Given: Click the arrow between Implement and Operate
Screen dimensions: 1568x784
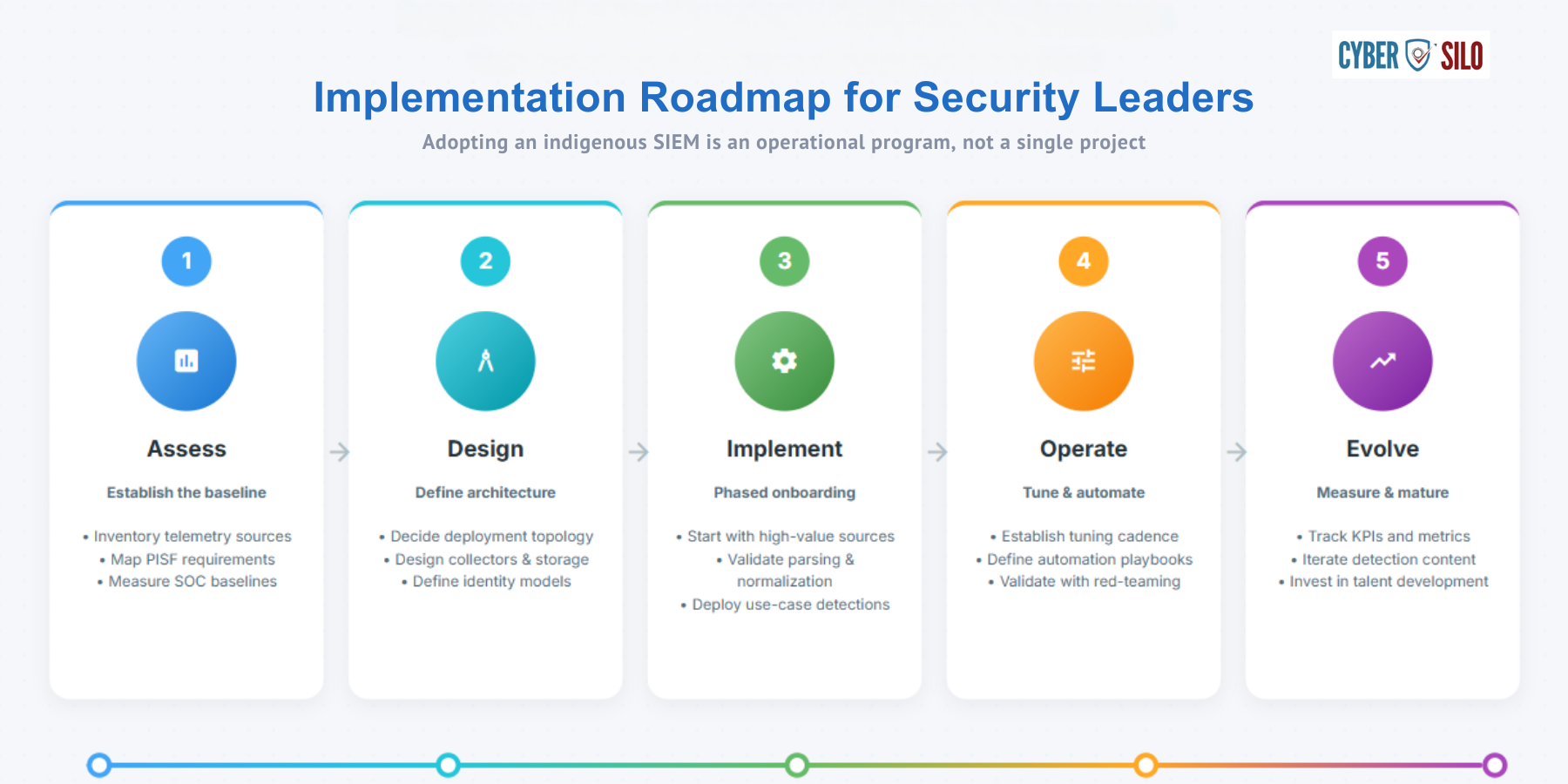Looking at the screenshot, I should point(937,452).
